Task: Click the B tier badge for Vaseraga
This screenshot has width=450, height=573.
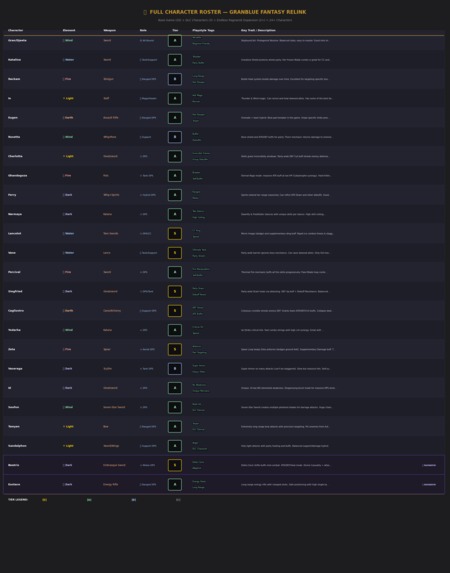Action: (175, 369)
